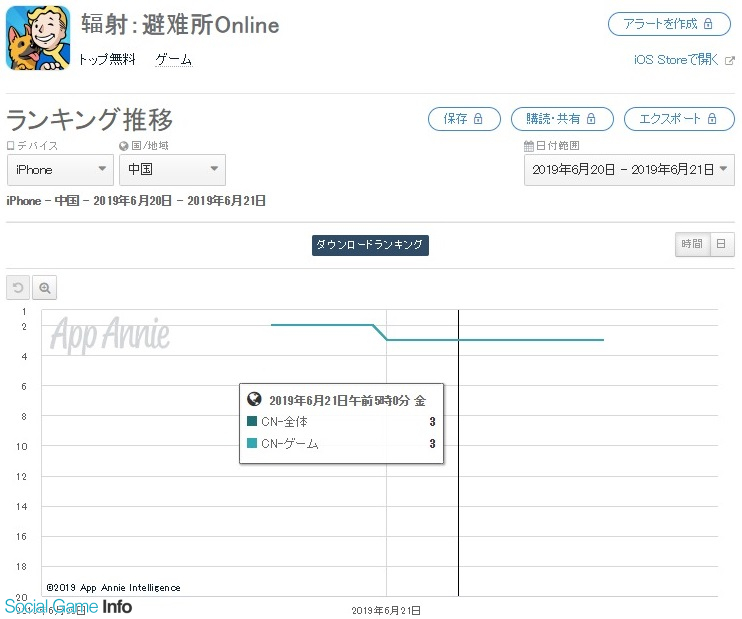Screen dimensions: 742x619
Task: Switch chart to 日 daily view
Action: (x=722, y=244)
